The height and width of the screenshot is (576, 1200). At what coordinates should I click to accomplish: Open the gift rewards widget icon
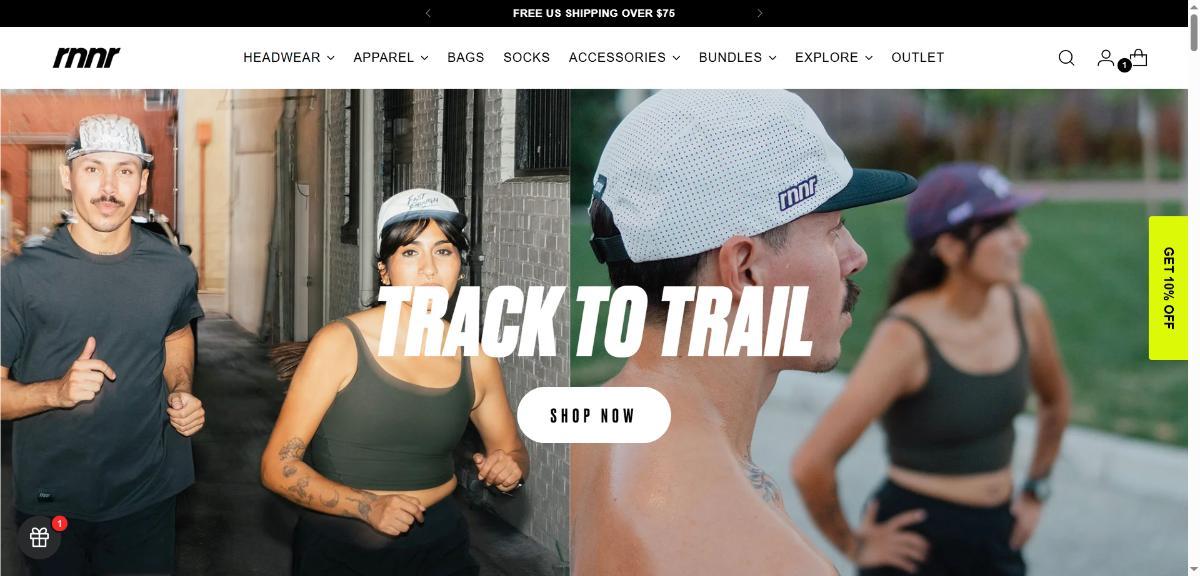pyautogui.click(x=39, y=537)
